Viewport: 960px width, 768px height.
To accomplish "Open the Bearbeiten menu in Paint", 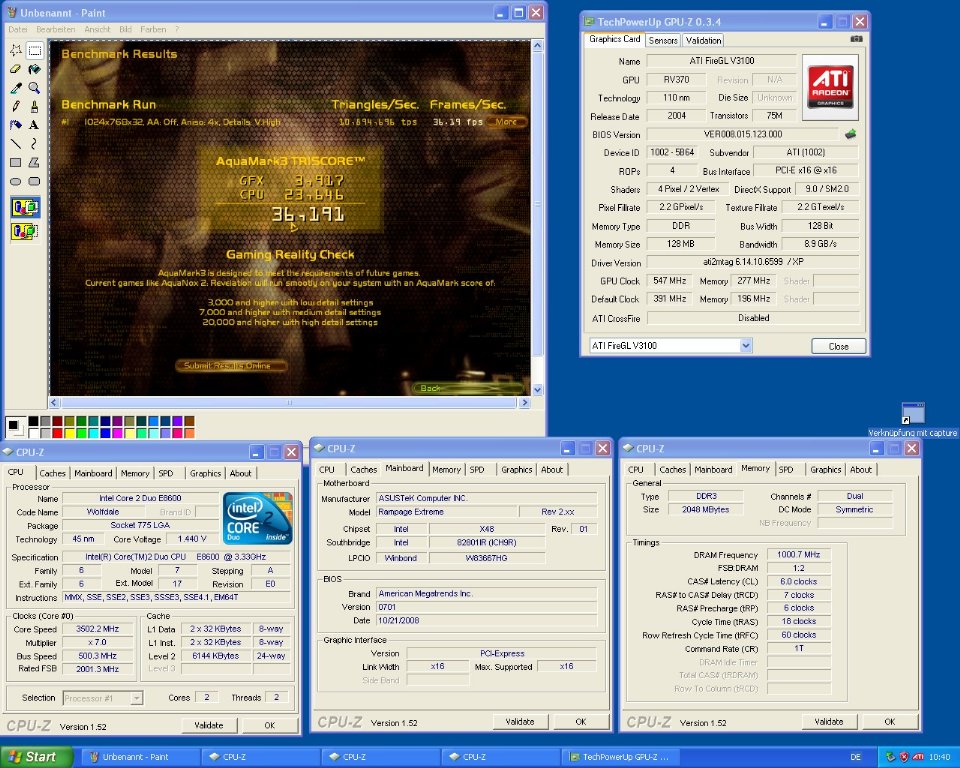I will [55, 29].
